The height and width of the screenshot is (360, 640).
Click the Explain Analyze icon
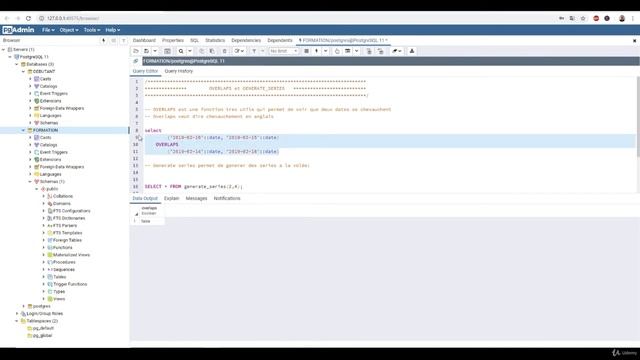(x=348, y=51)
